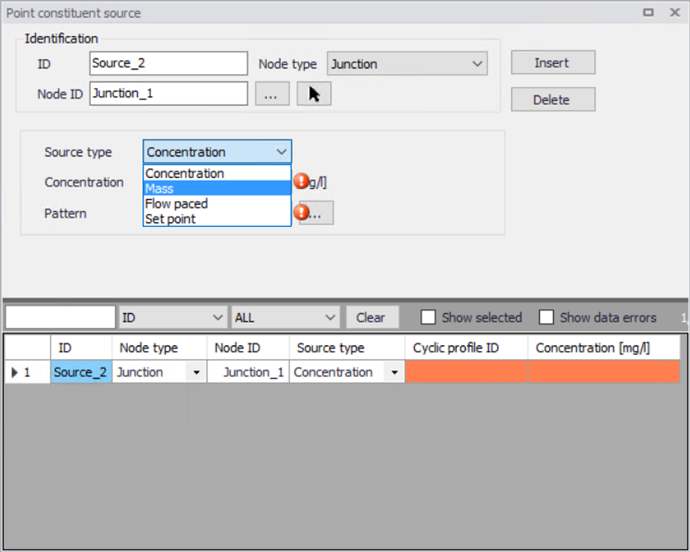Expand the Node type cell dropdown in row 1
This screenshot has width=690, height=552.
click(196, 372)
